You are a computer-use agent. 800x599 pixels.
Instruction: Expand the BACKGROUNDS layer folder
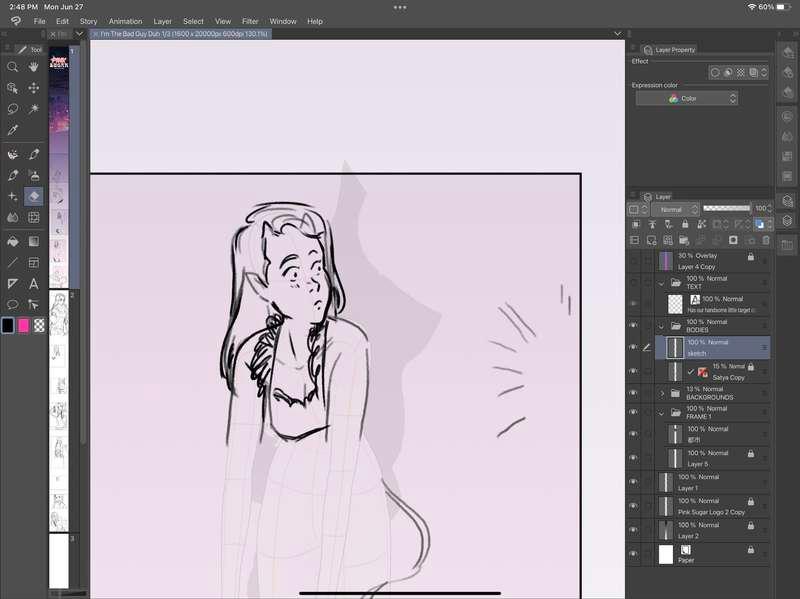click(x=662, y=393)
